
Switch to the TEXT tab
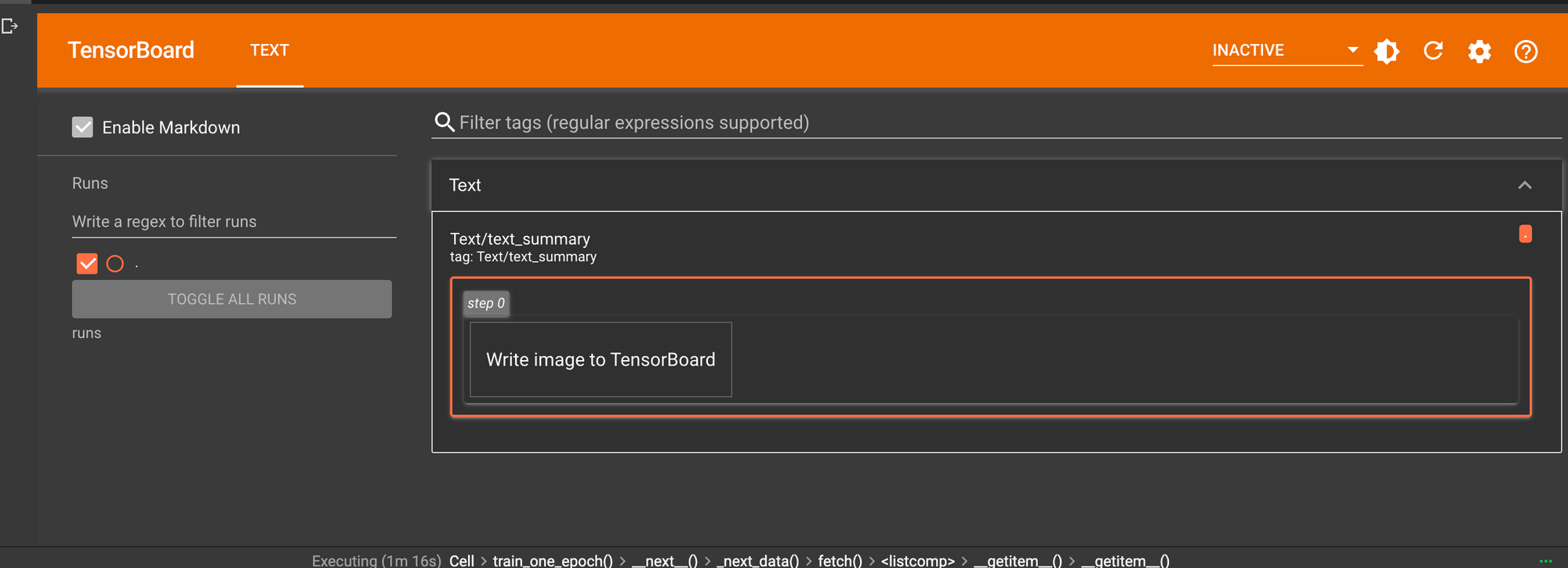[270, 50]
